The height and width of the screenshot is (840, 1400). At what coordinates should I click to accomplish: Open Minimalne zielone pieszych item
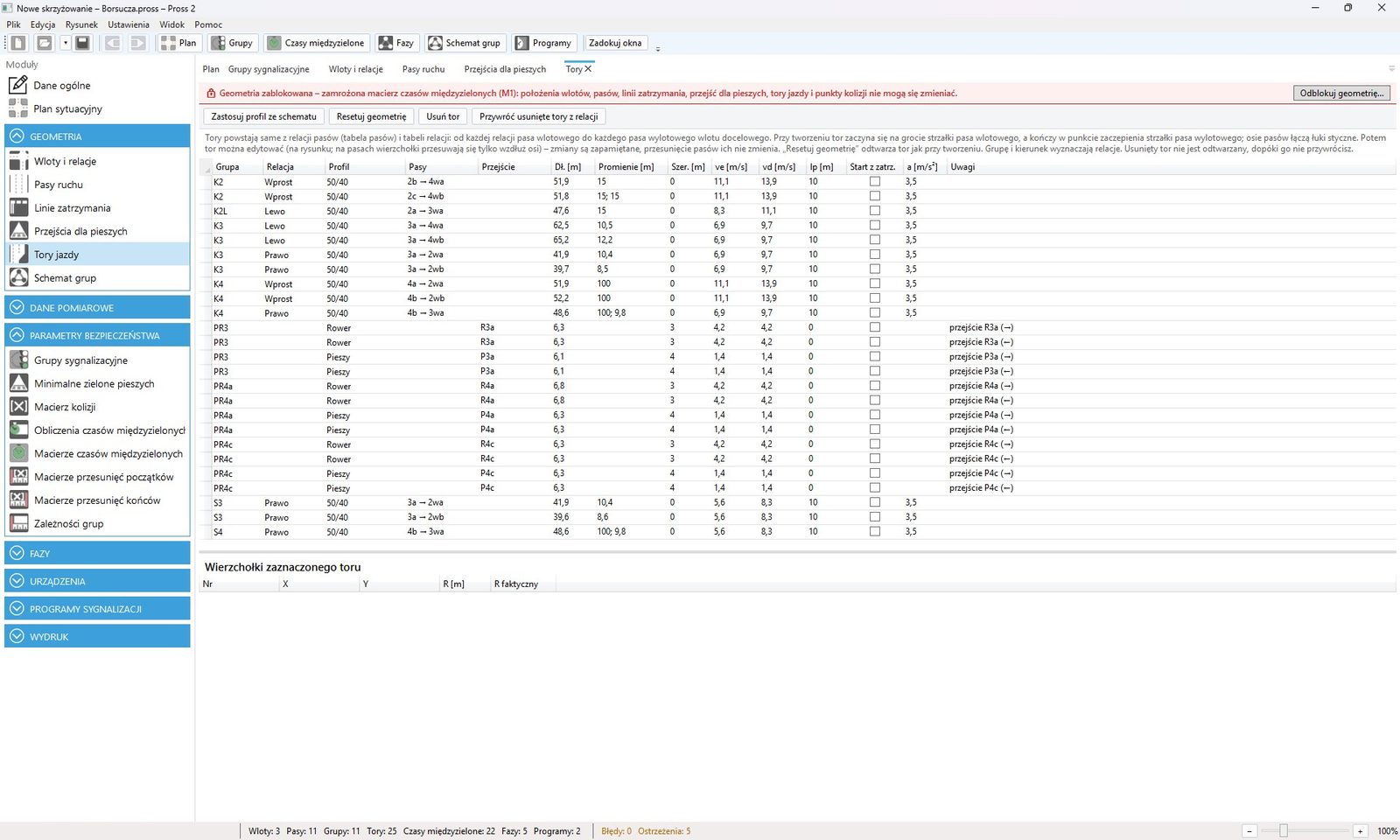click(97, 383)
